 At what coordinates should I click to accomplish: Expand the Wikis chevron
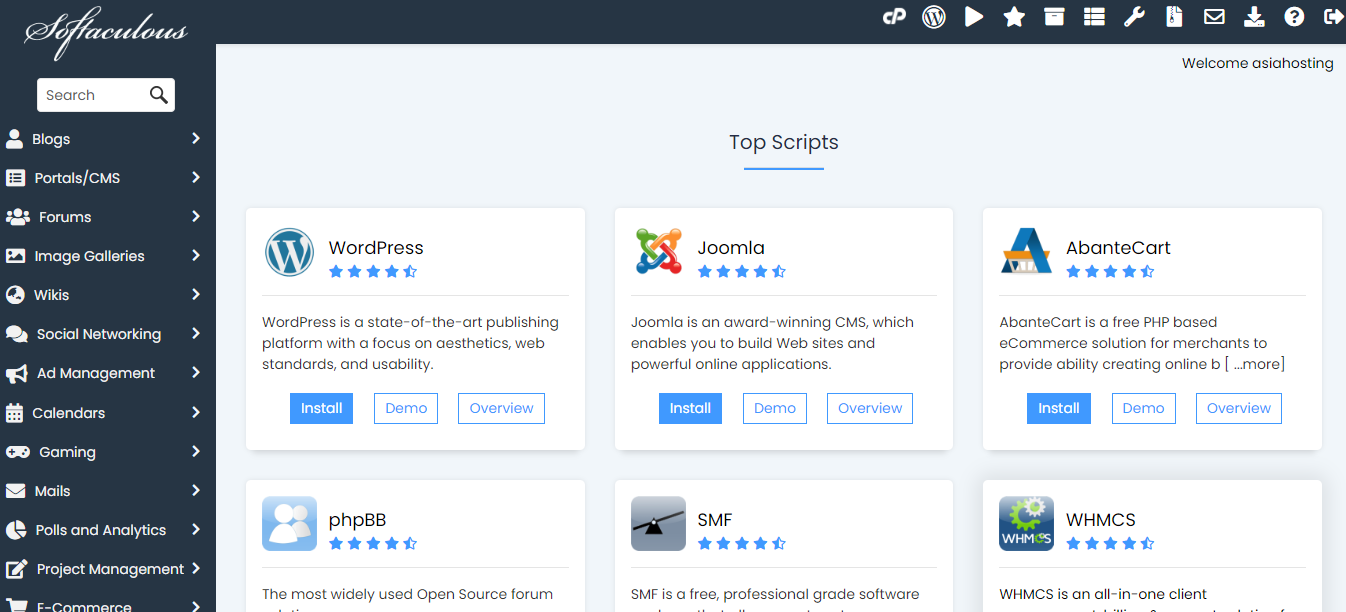point(196,294)
